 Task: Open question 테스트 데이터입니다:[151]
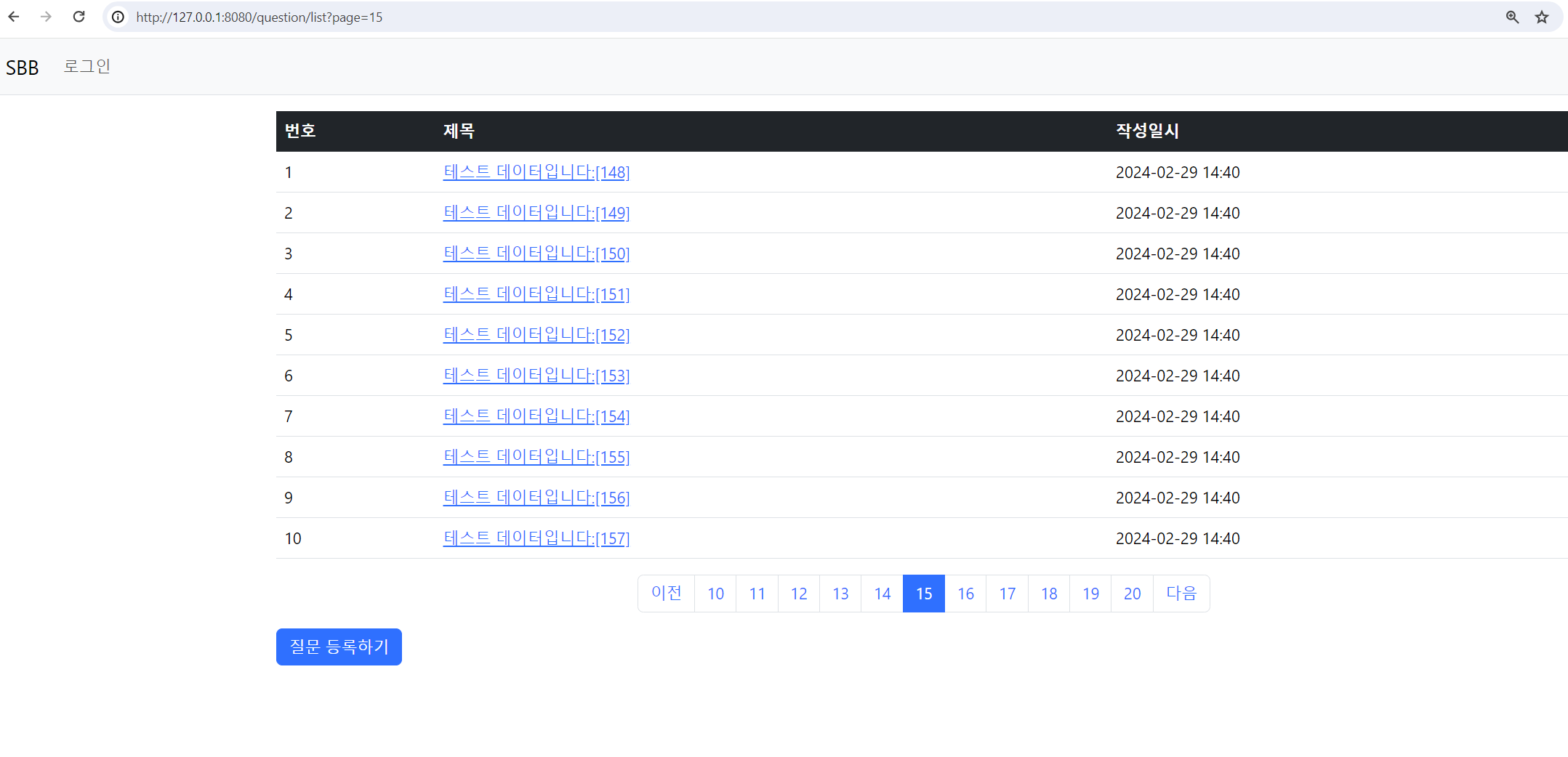(x=536, y=294)
